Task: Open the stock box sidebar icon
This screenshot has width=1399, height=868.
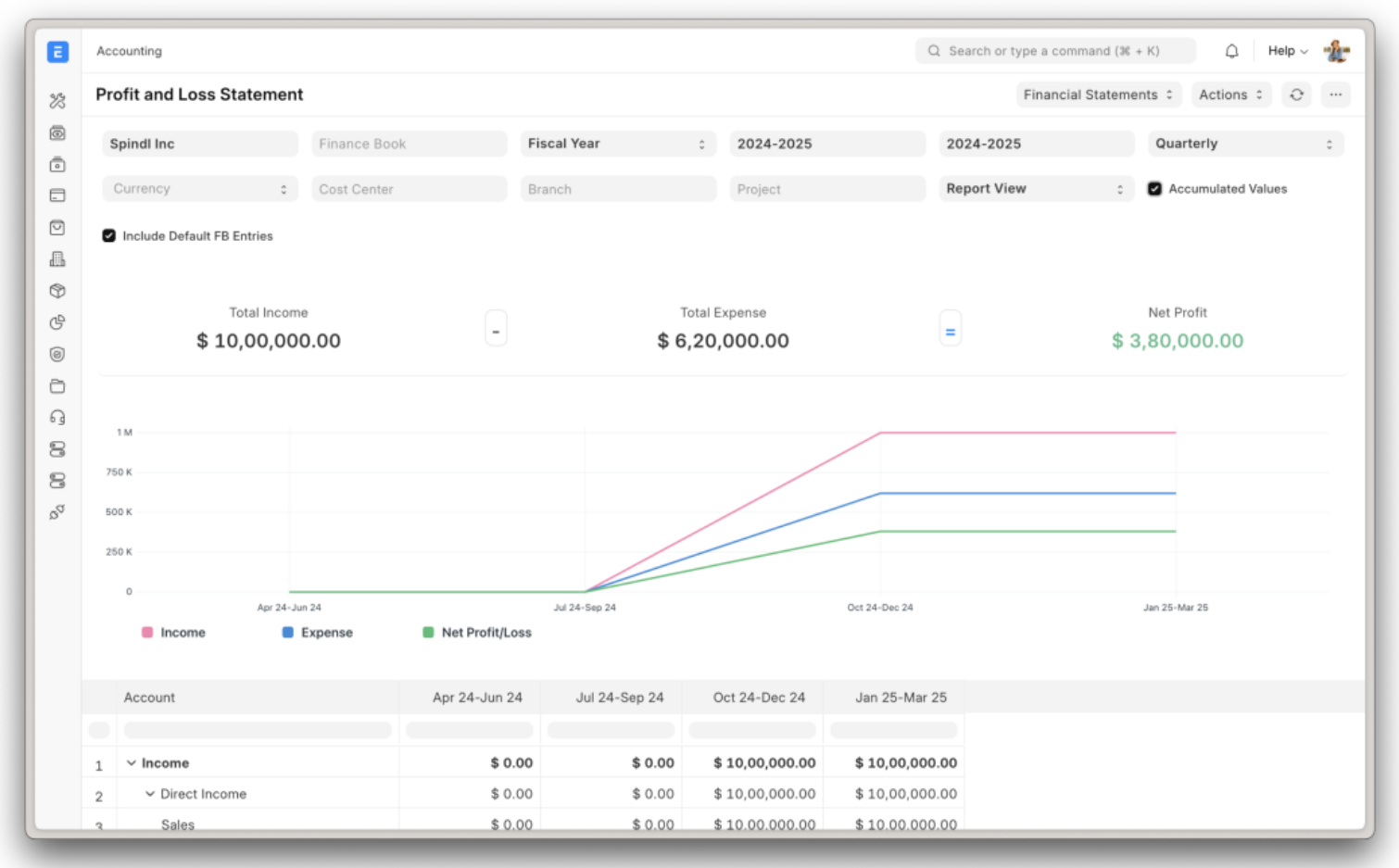Action: (x=57, y=291)
